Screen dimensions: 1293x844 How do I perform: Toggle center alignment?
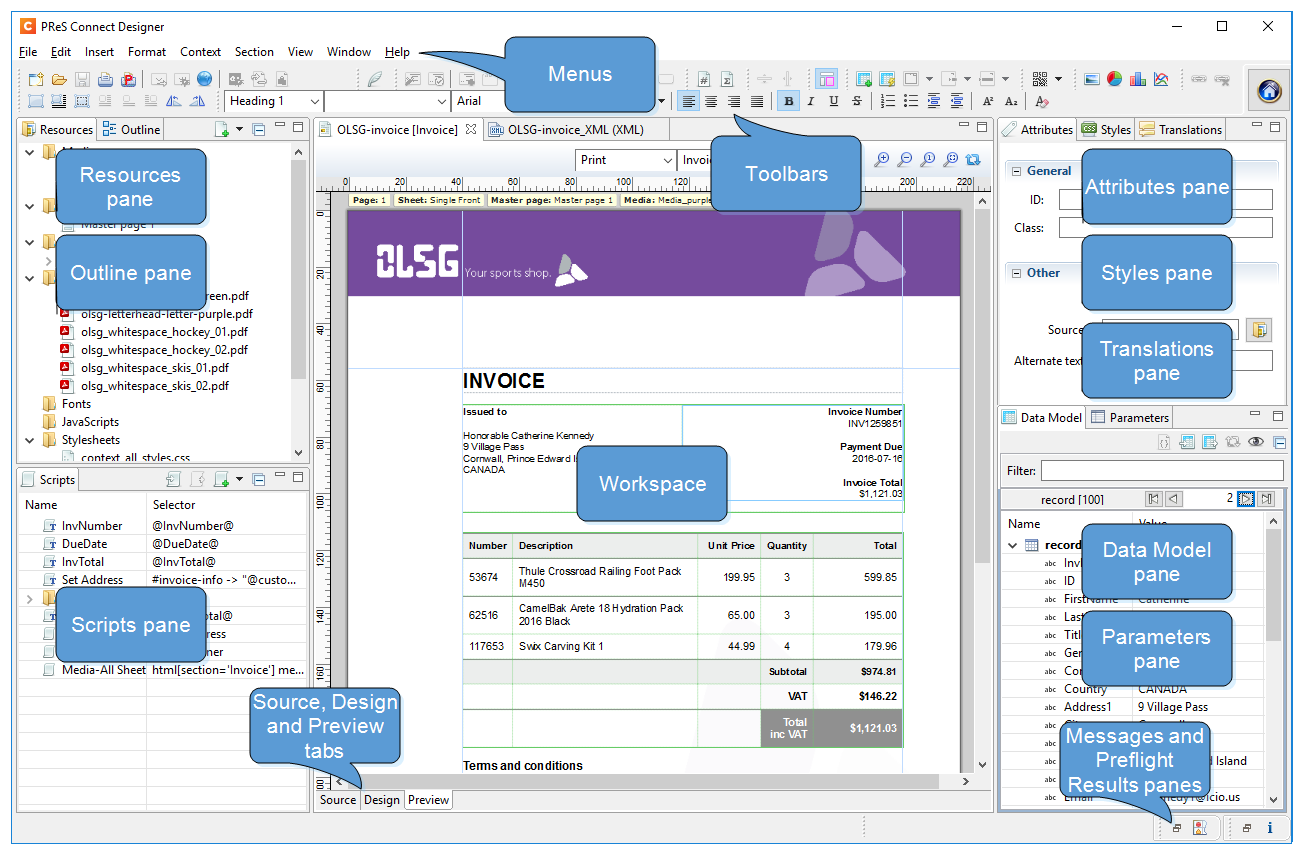coord(711,101)
